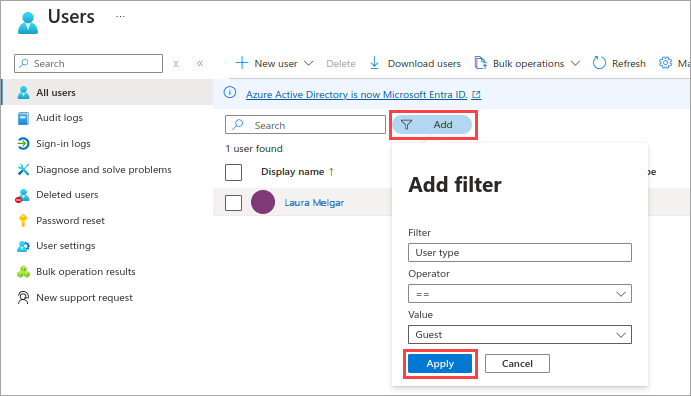Click the '1 user found' text
The image size is (691, 396).
[x=254, y=149]
